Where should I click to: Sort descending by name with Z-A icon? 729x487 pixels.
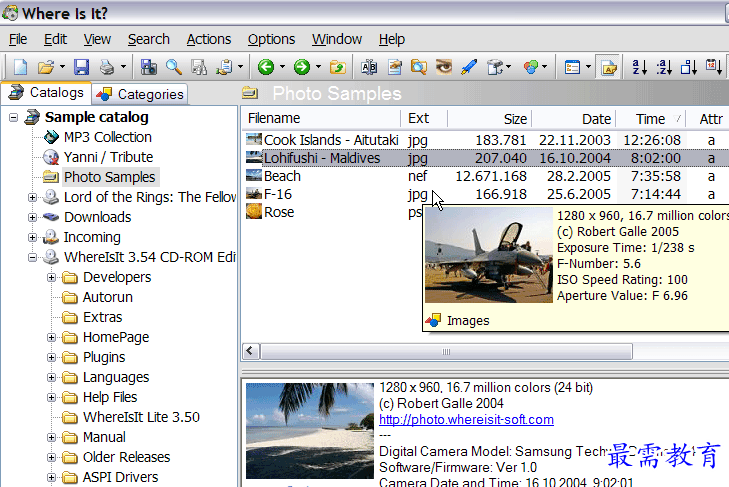click(640, 67)
